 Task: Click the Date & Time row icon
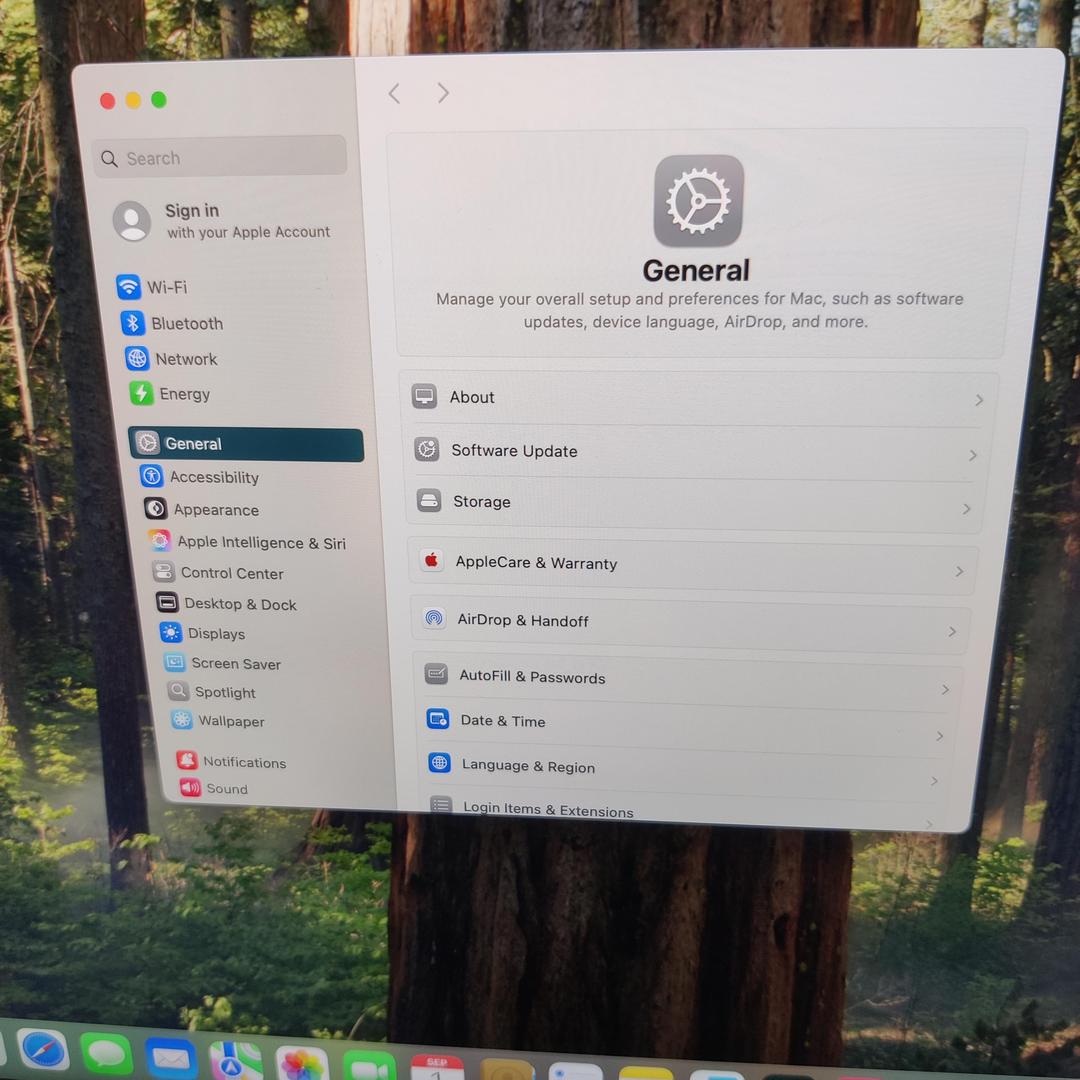(437, 719)
